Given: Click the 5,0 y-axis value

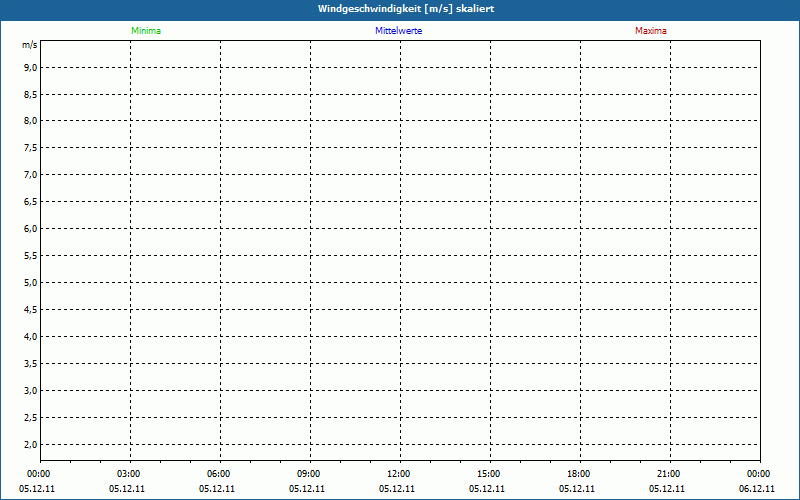Looking at the screenshot, I should 31,283.
